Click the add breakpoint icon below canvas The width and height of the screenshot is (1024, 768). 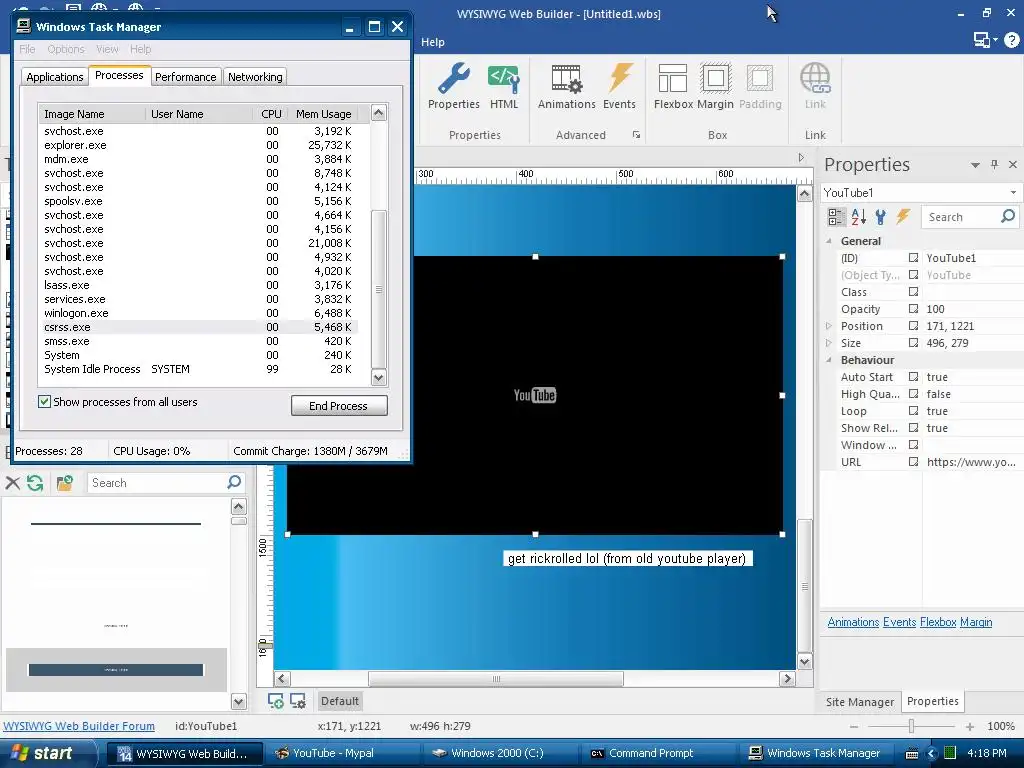click(276, 701)
